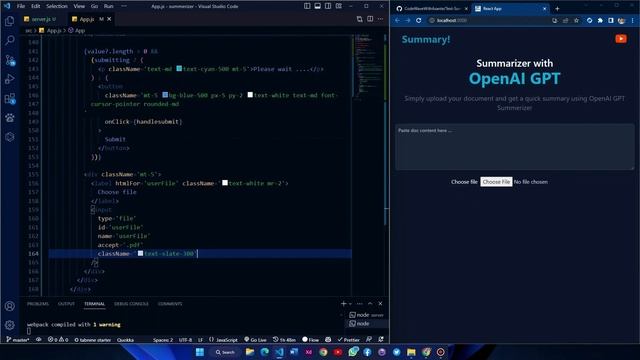Open the launch profile dropdown next to new terminal
The image size is (640, 360).
(350, 304)
